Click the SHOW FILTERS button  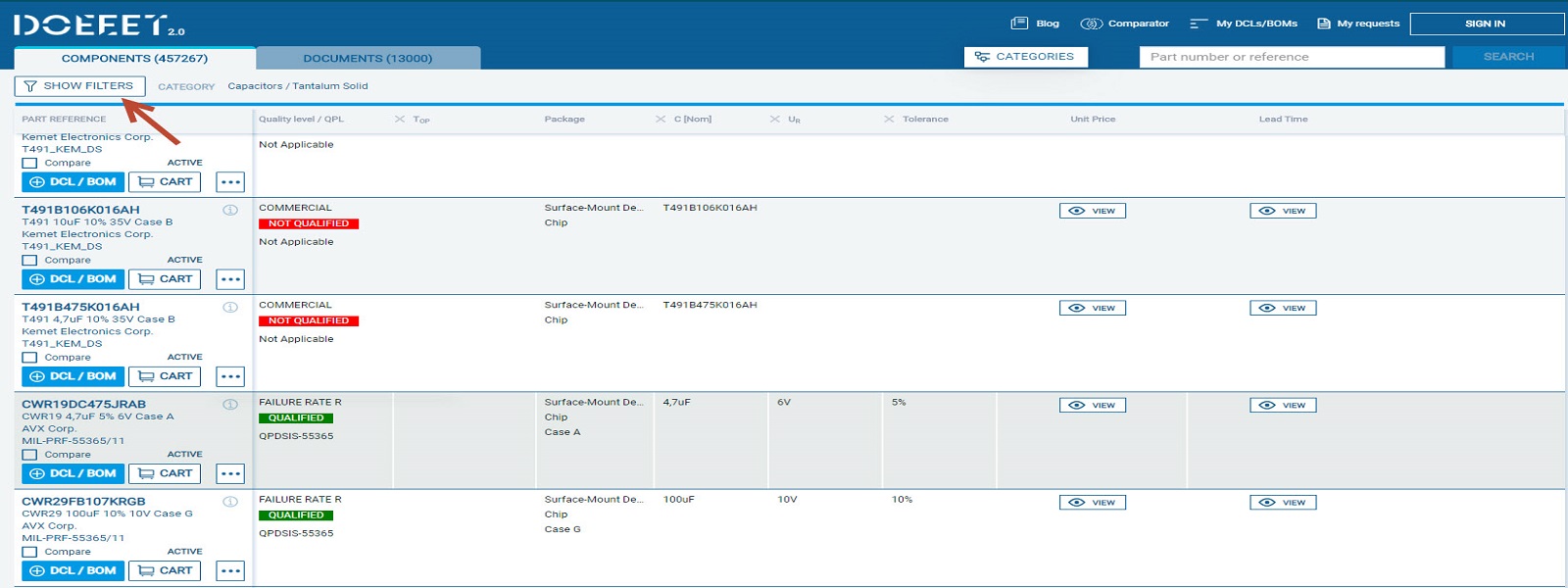point(79,86)
